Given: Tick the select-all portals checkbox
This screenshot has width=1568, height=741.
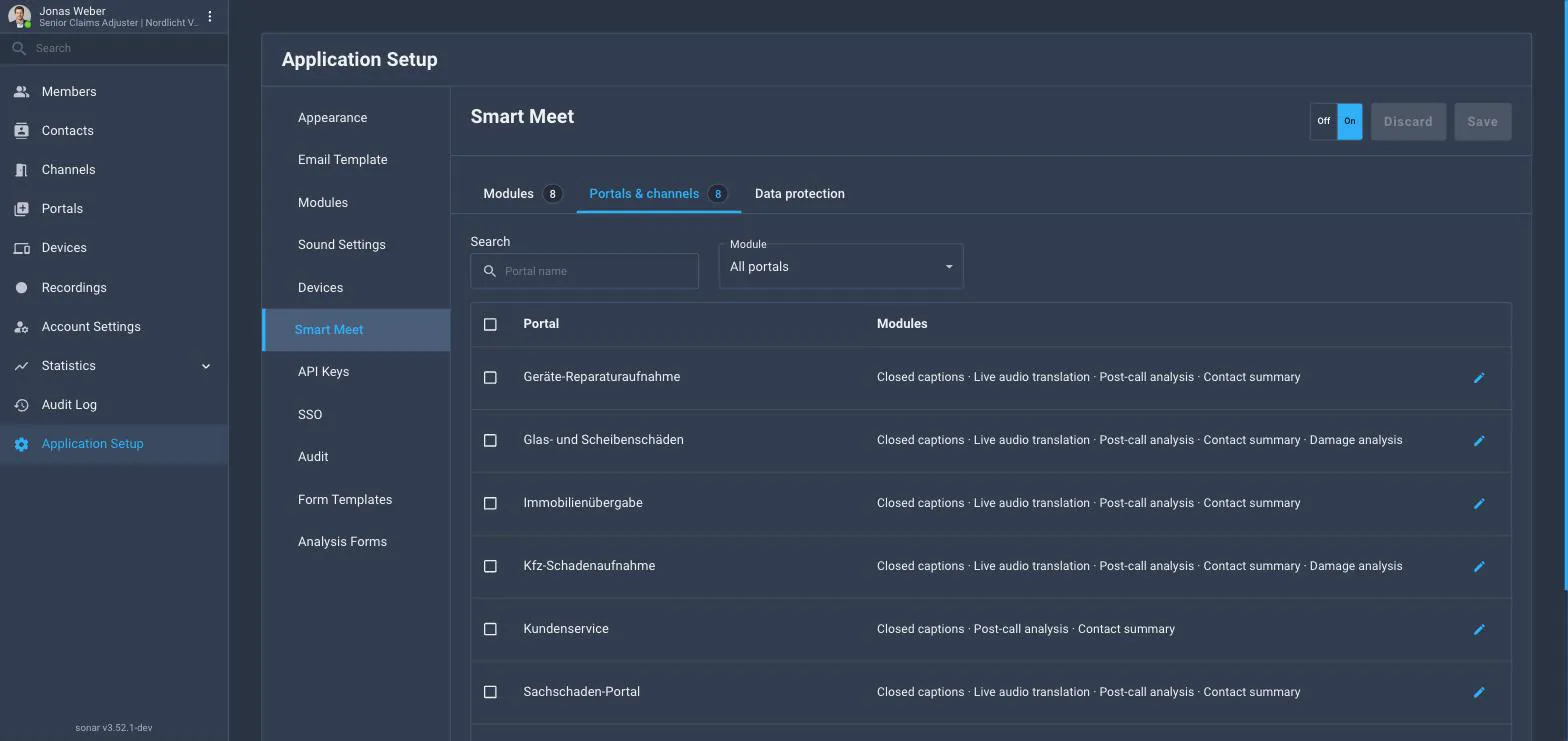Looking at the screenshot, I should (x=490, y=324).
